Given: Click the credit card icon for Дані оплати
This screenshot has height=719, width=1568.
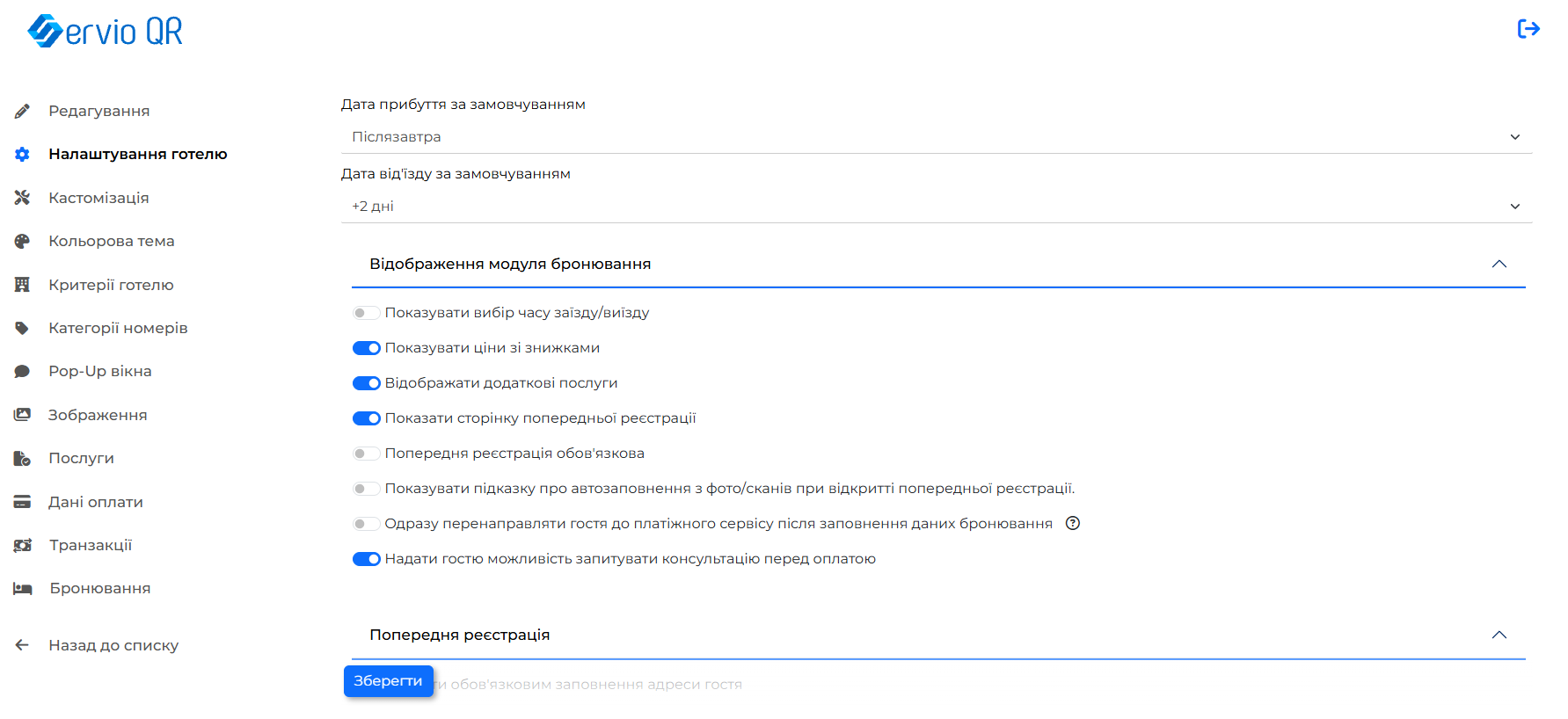Looking at the screenshot, I should 22,502.
